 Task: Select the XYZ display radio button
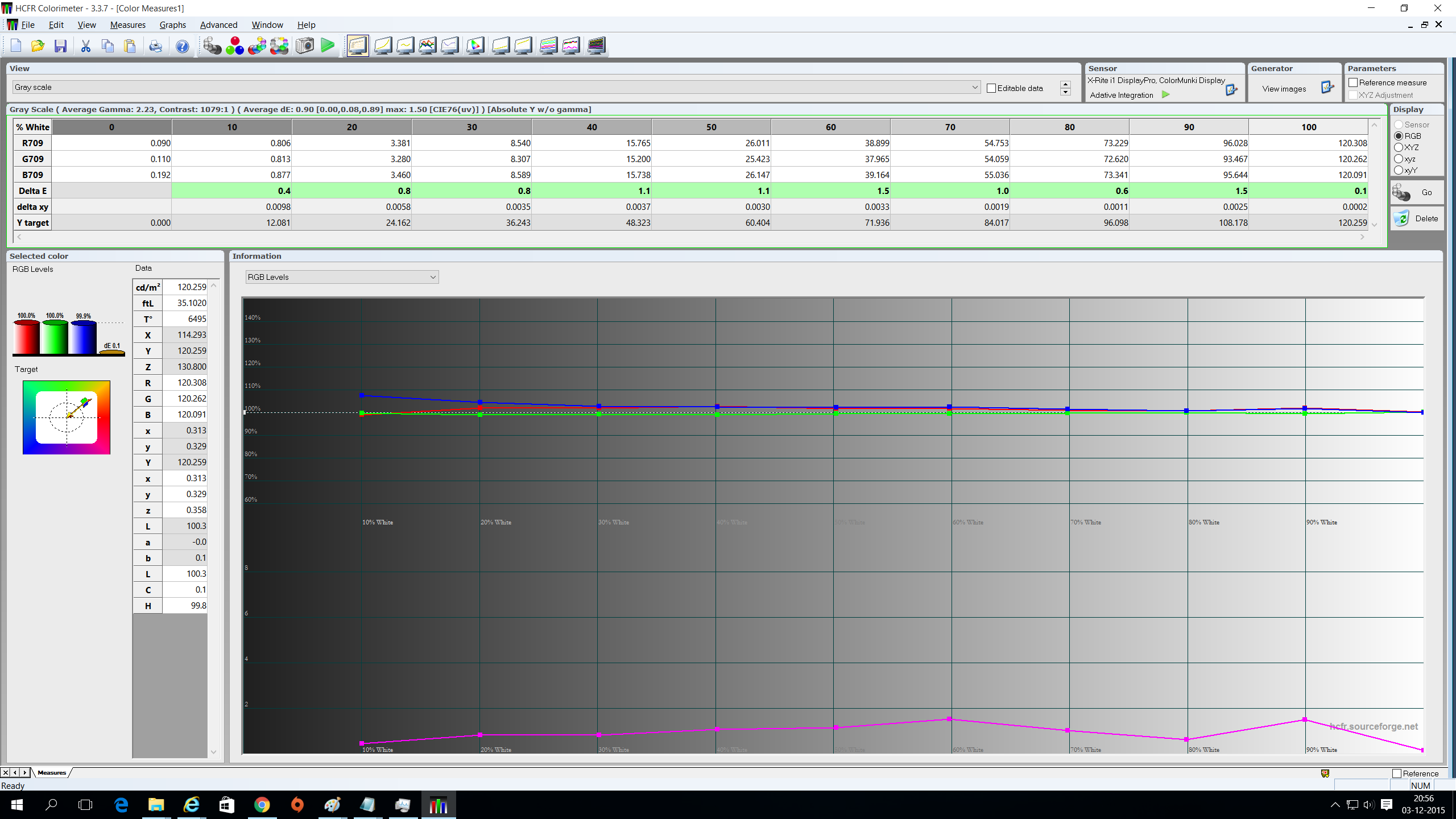tap(1399, 147)
